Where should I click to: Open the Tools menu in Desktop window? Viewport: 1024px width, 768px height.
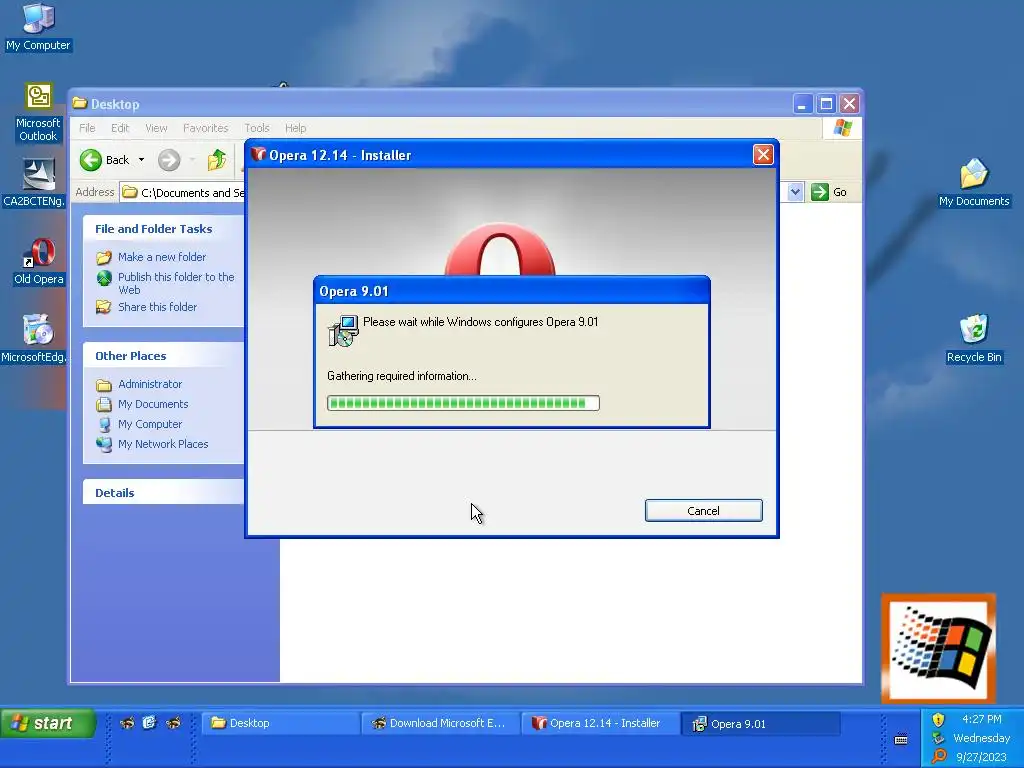pos(257,128)
